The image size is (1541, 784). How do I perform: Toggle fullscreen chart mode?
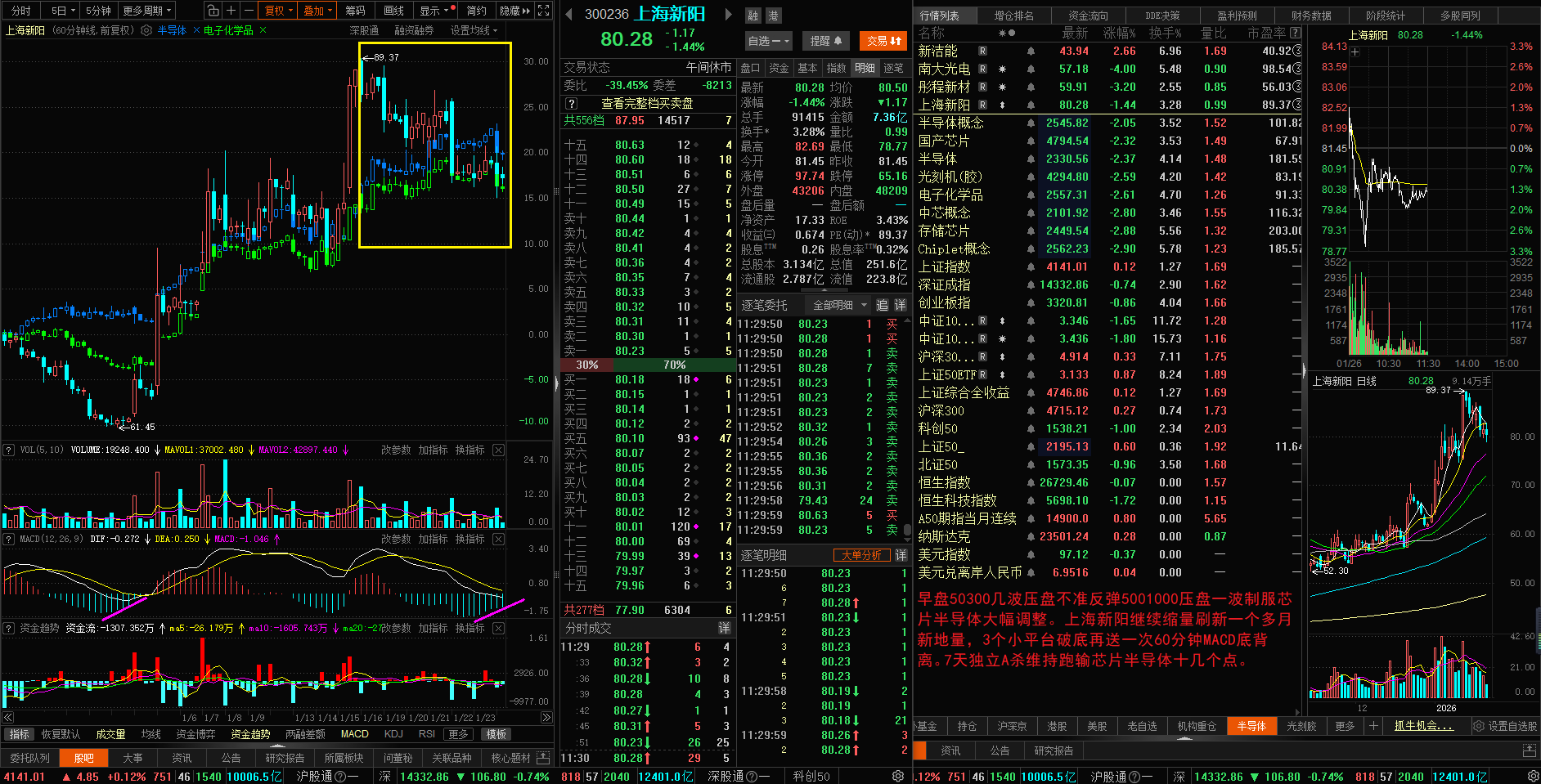pos(544,11)
